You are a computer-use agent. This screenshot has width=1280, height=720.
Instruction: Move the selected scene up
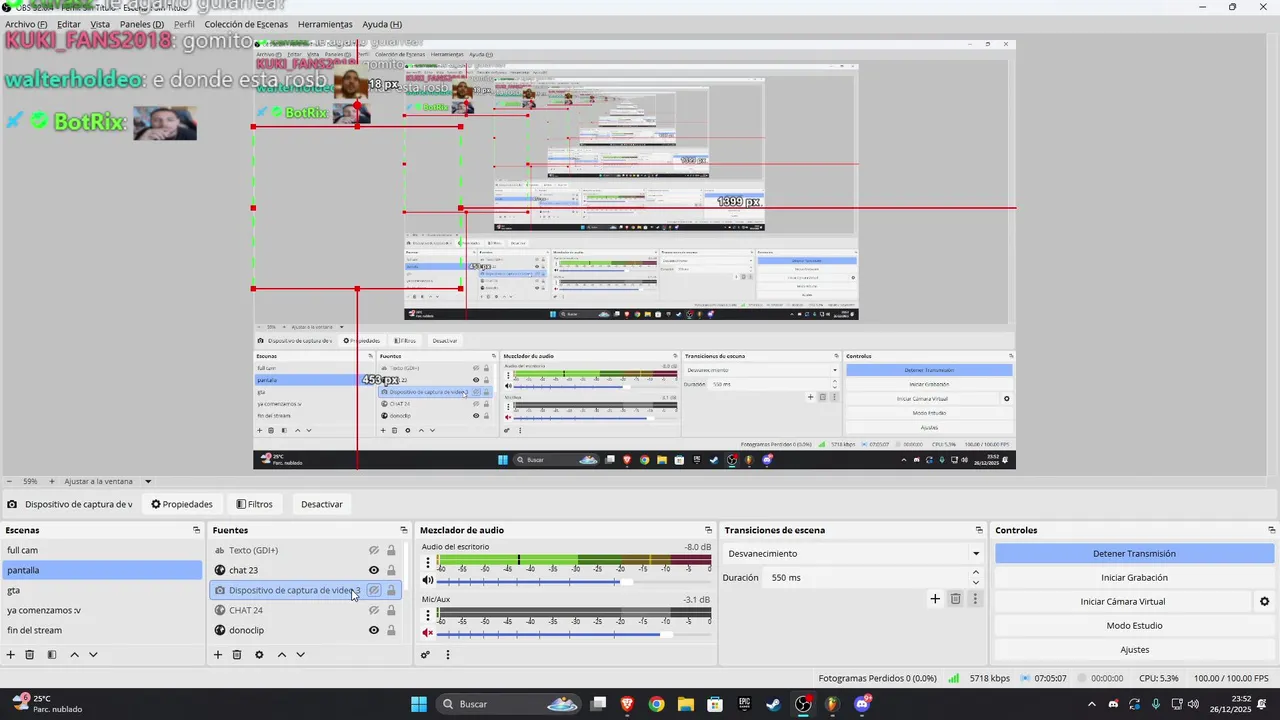click(74, 655)
